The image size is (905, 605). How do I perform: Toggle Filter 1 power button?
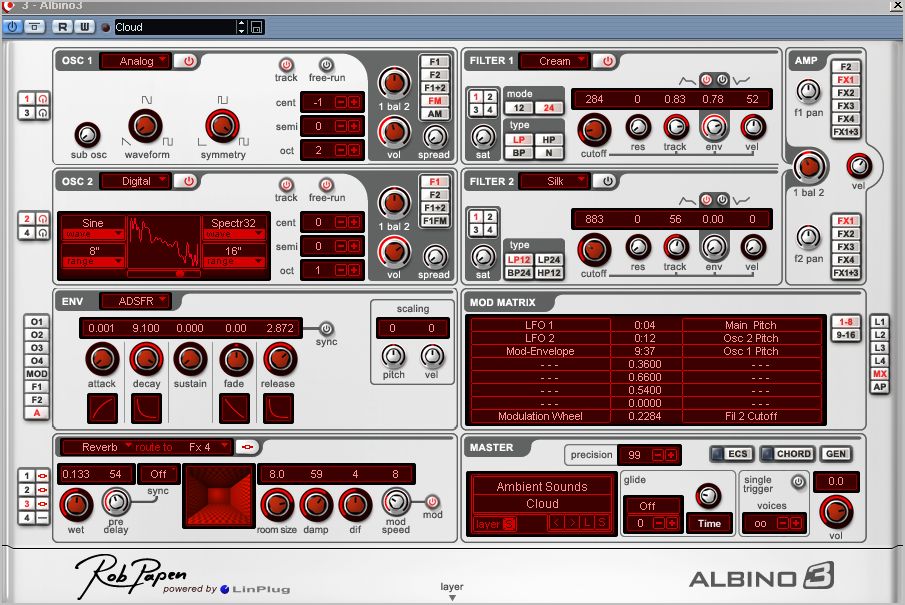point(607,61)
